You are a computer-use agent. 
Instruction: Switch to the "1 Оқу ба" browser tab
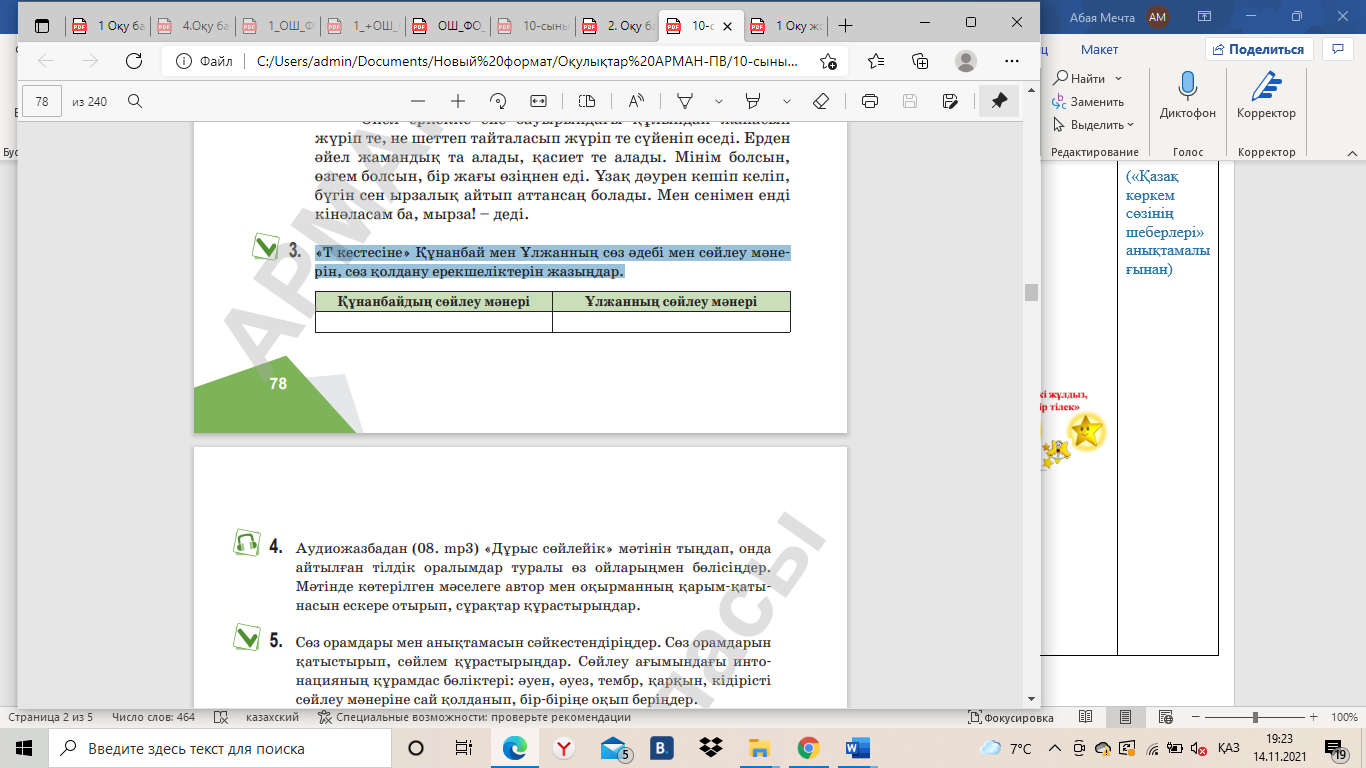(108, 27)
